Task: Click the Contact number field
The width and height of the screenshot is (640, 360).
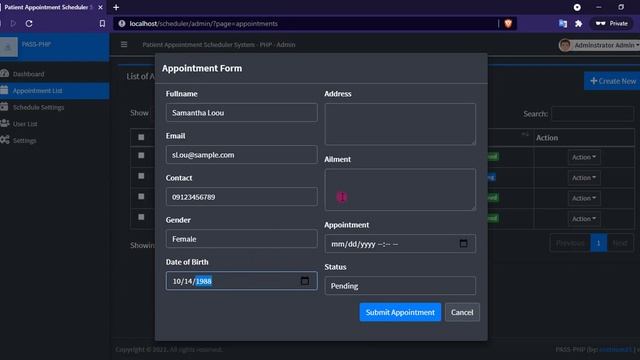Action: pyautogui.click(x=241, y=197)
